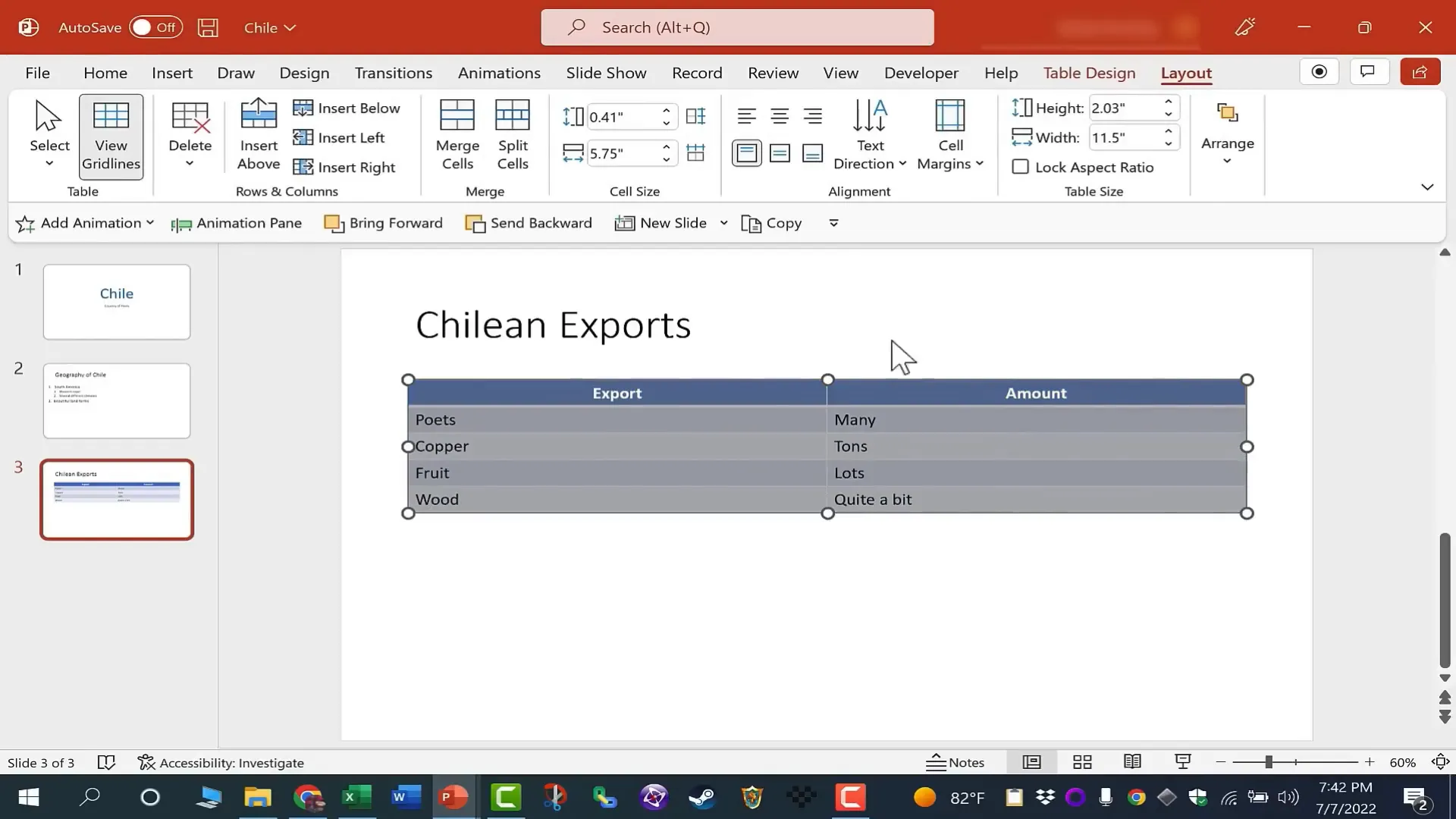Open Cell Margins dropdown
This screenshot has width=1456, height=819.
[x=950, y=135]
